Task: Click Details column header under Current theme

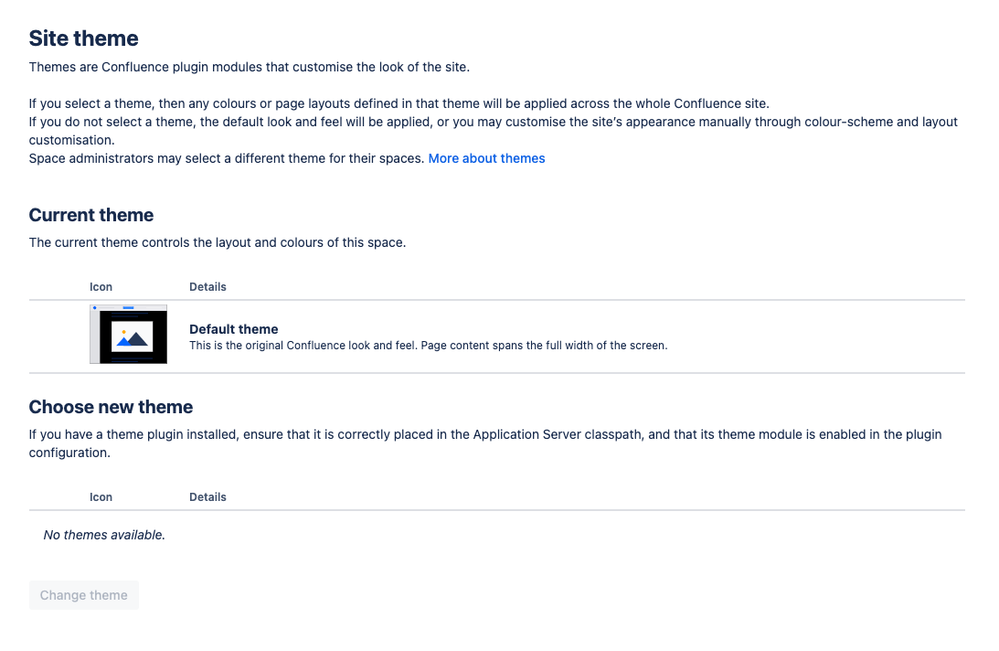Action: point(208,287)
